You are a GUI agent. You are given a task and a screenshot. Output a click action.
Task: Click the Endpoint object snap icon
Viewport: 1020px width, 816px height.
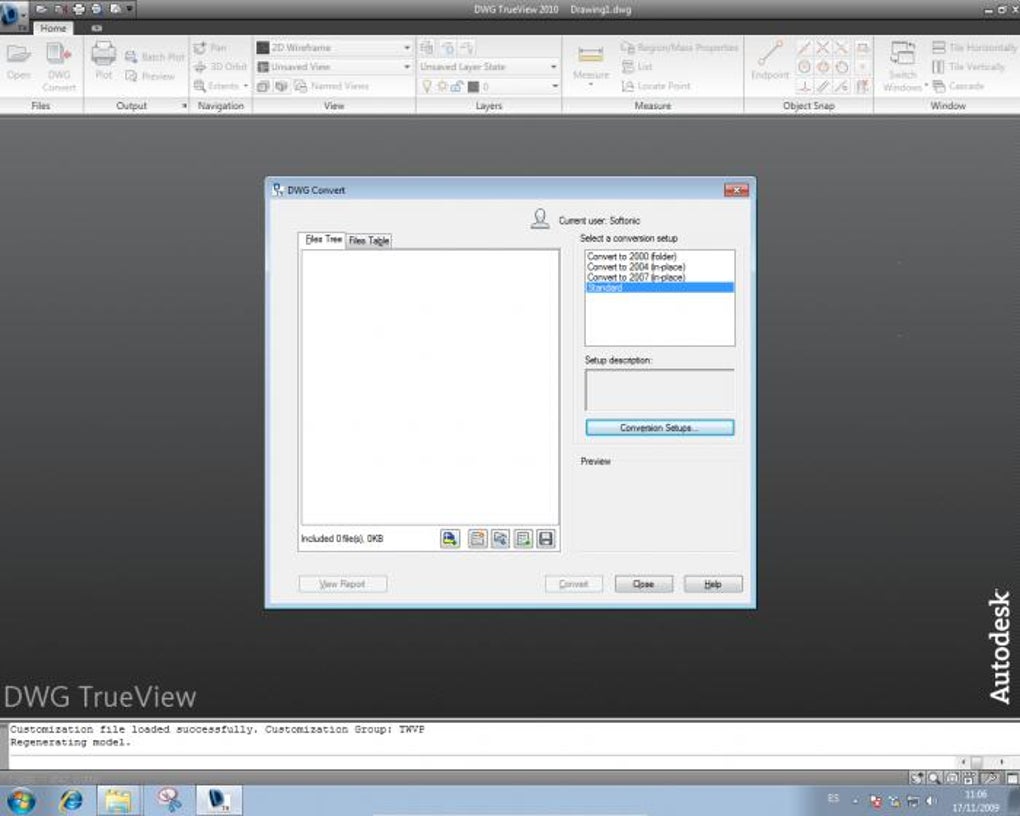[x=770, y=53]
